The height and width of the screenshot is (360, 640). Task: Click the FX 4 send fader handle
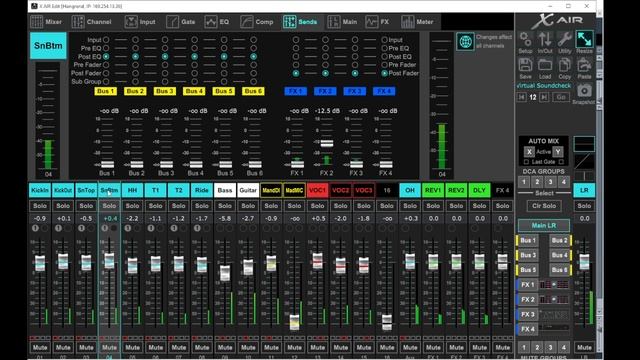(386, 164)
